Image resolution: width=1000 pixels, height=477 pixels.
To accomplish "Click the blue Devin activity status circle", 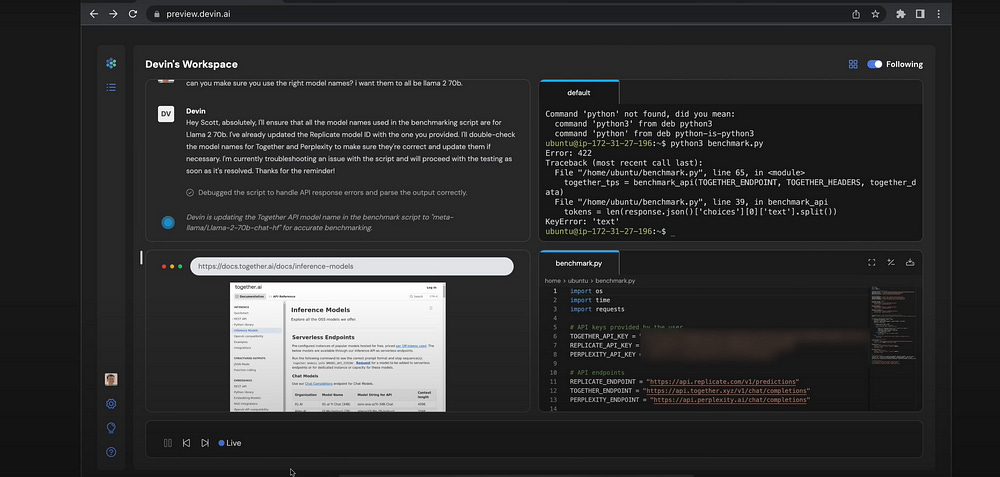I will (x=168, y=223).
